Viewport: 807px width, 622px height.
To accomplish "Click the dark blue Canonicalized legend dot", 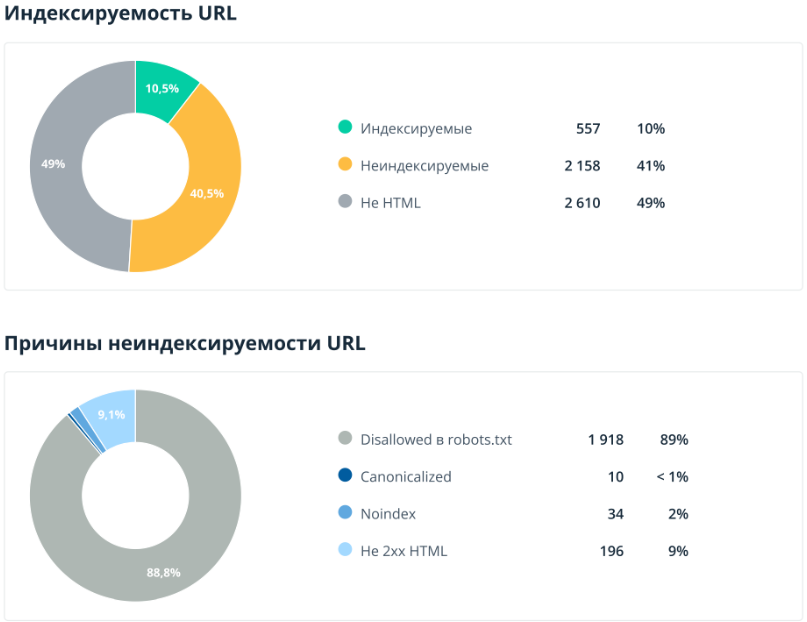I will pos(345,476).
